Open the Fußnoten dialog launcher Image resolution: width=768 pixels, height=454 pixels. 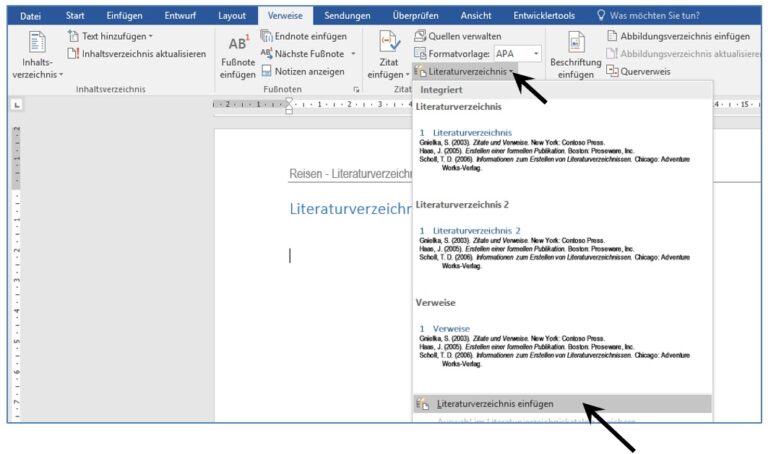click(356, 90)
